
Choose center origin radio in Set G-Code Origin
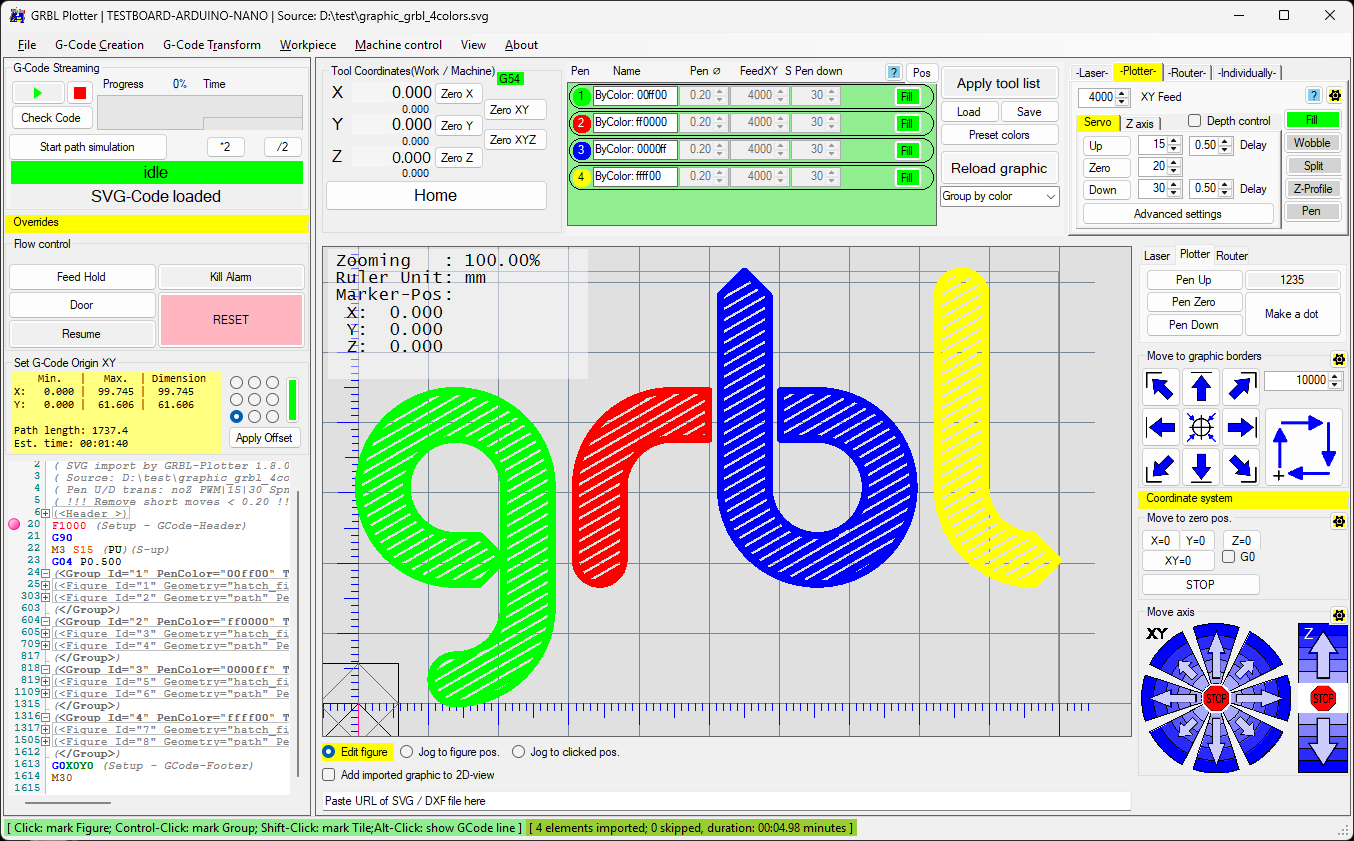pyautogui.click(x=253, y=399)
